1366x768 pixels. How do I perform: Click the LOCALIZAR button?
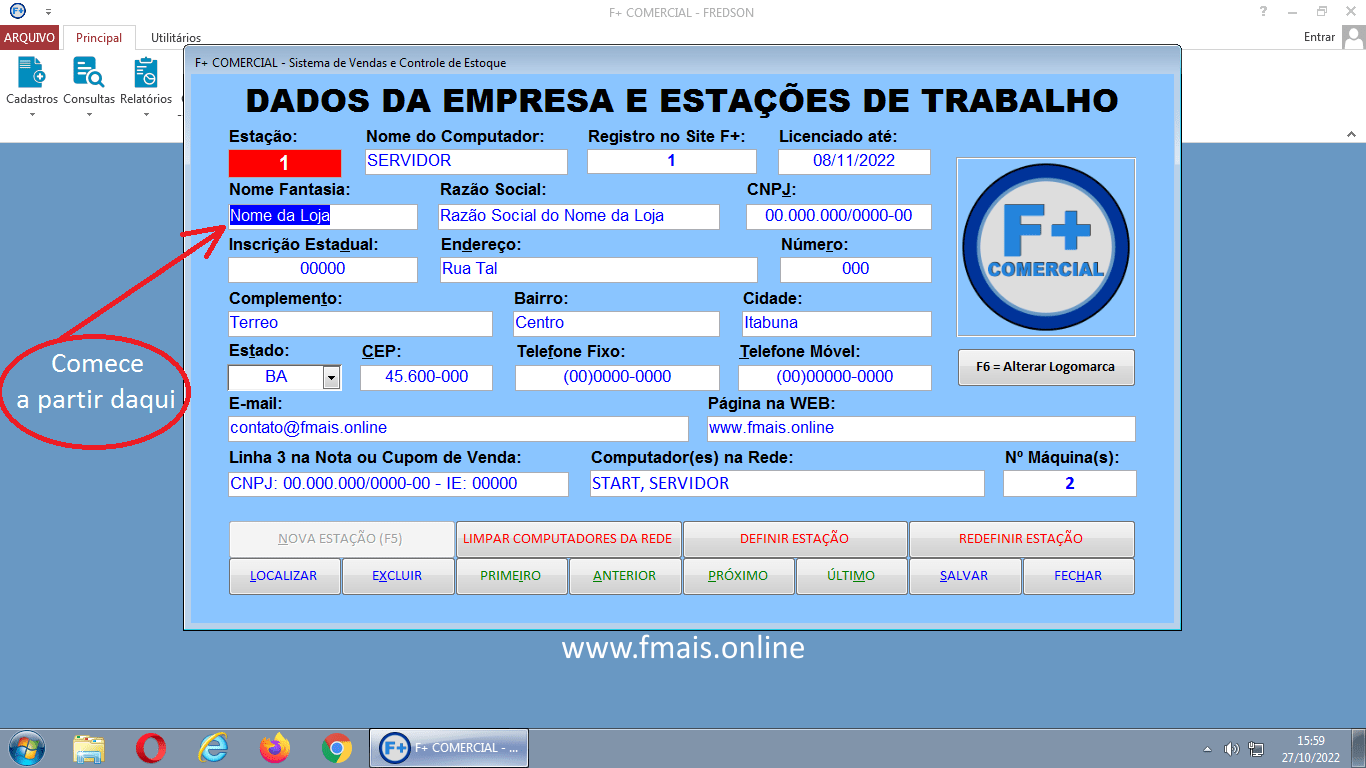click(x=285, y=576)
